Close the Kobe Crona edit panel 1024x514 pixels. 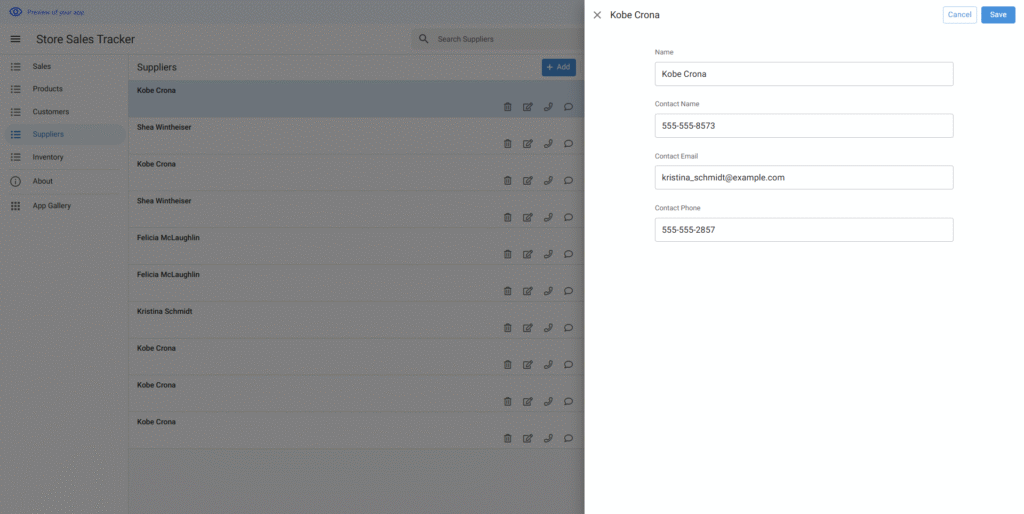[x=597, y=15]
